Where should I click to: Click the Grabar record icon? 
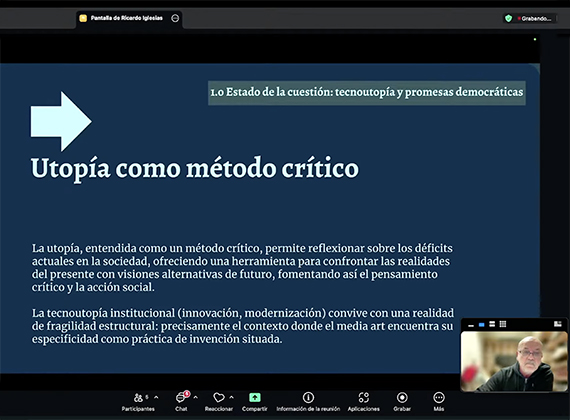point(402,397)
